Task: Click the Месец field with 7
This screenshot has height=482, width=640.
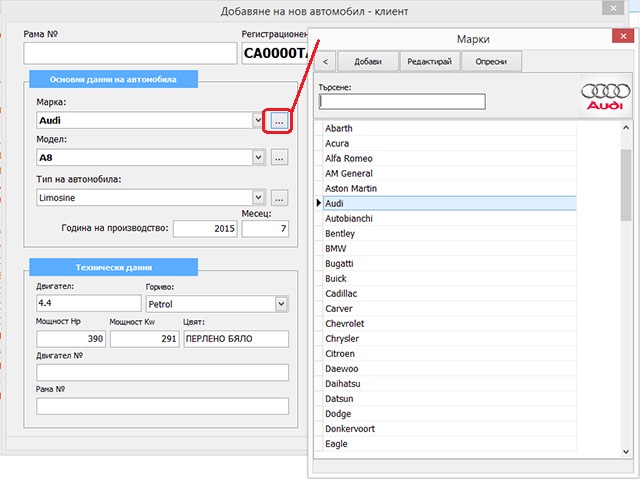Action: (265, 229)
